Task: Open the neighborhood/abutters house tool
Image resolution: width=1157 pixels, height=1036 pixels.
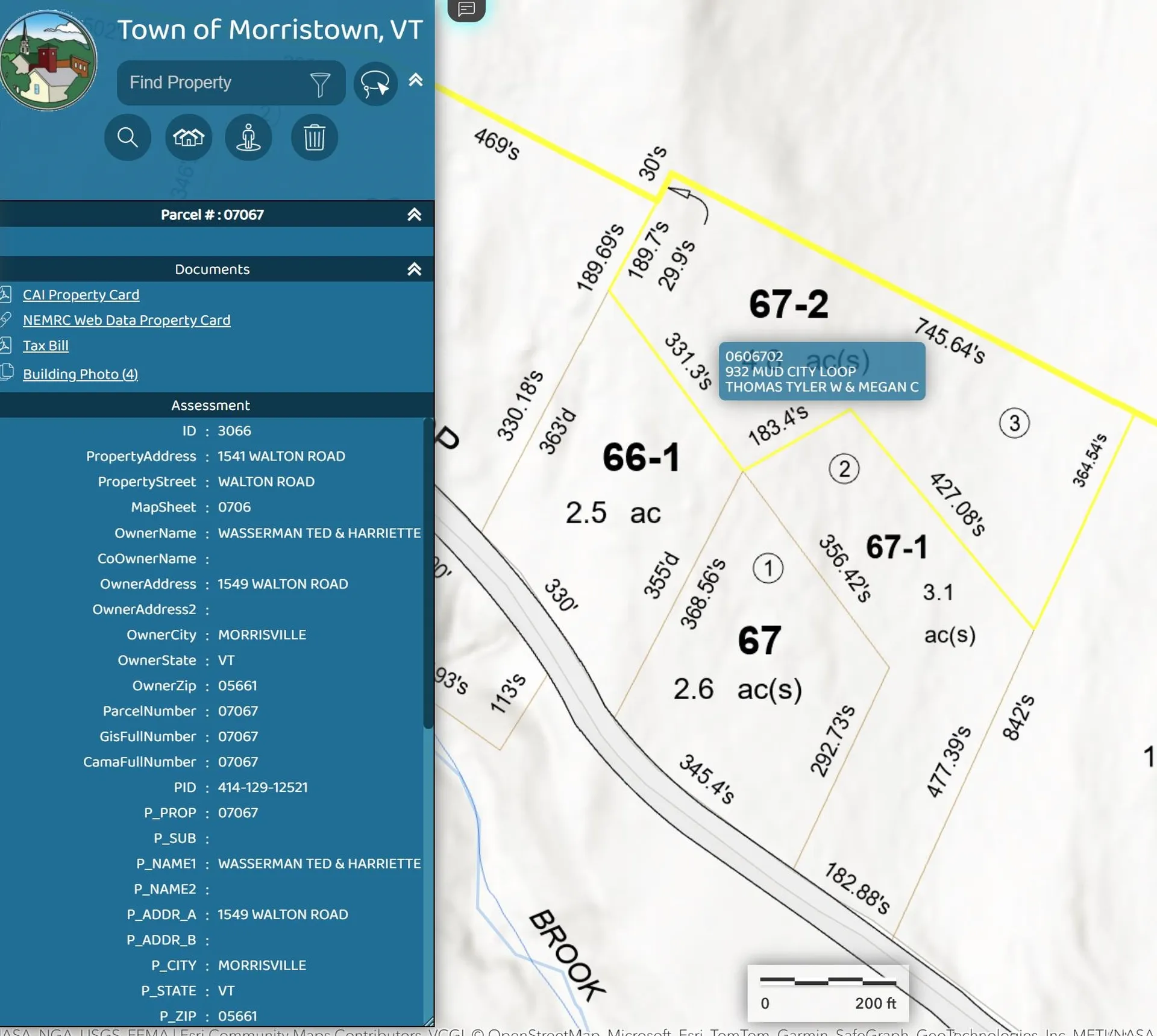Action: pos(188,137)
